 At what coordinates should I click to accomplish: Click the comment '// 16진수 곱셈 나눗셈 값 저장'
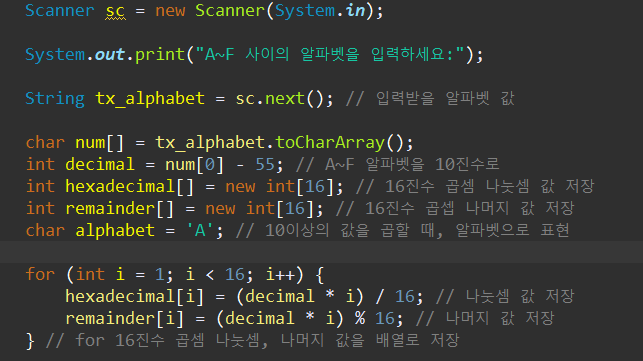click(x=475, y=187)
